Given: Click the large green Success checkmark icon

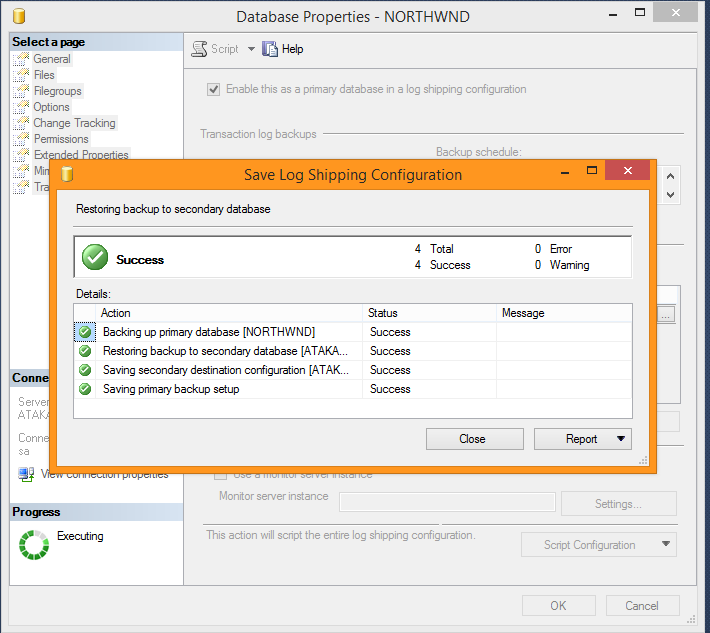Looking at the screenshot, I should (95, 258).
